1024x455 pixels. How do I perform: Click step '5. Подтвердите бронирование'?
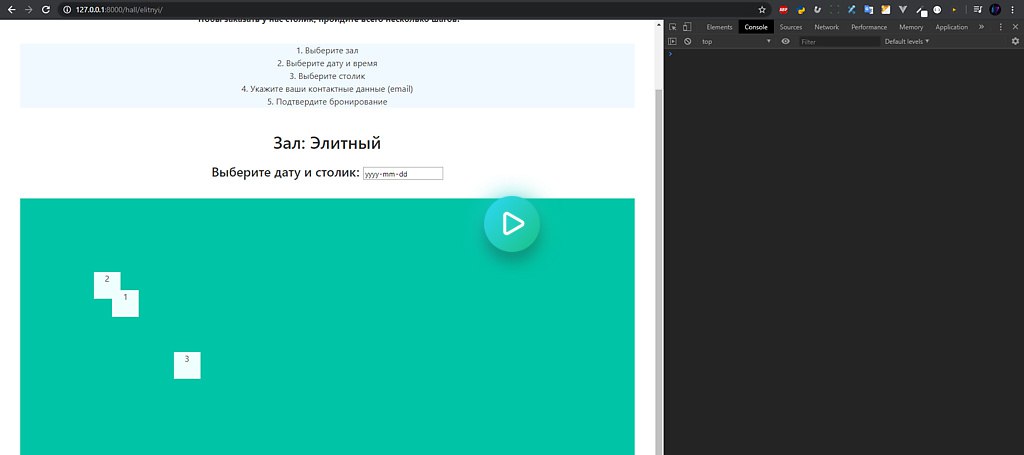pos(327,102)
